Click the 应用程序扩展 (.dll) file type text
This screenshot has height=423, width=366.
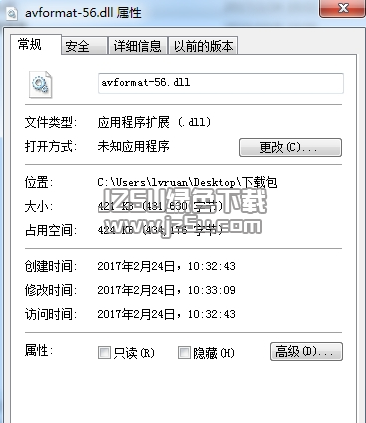[154, 122]
